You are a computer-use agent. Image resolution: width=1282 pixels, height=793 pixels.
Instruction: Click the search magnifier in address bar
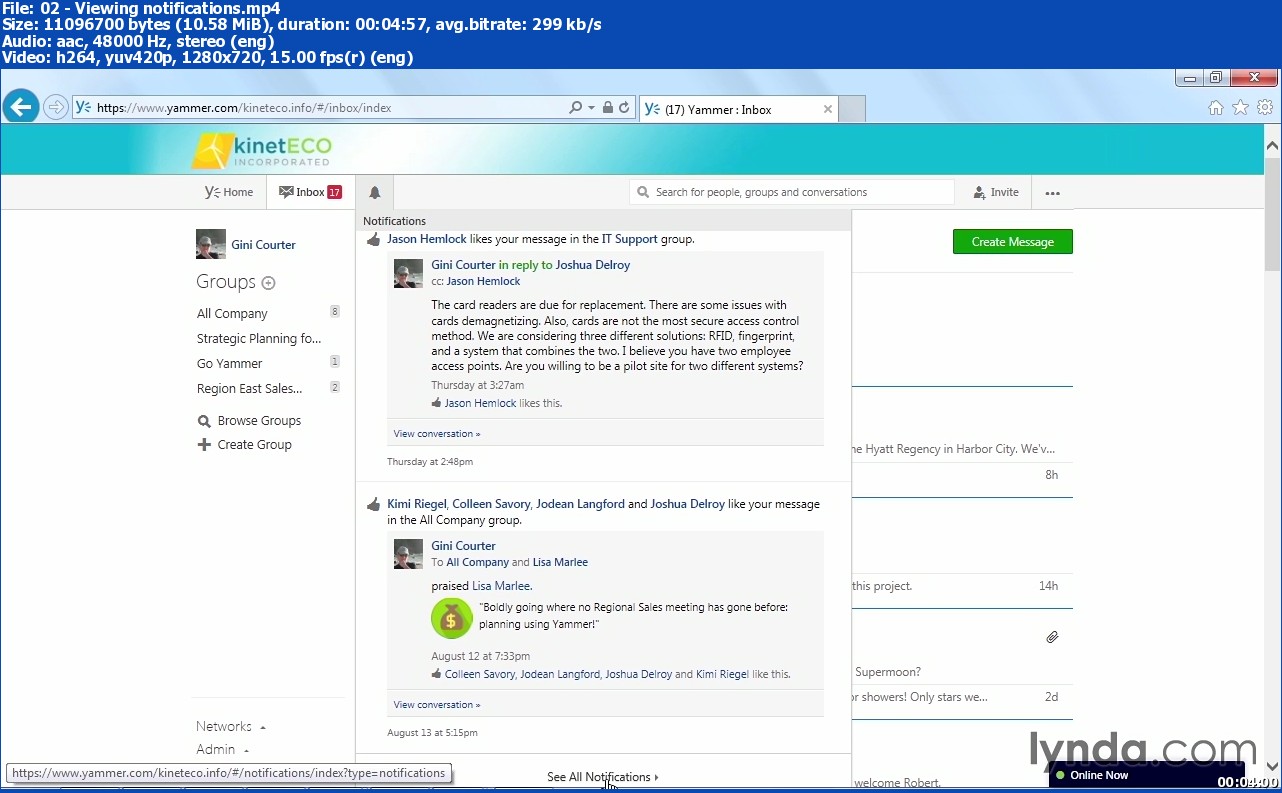tap(575, 108)
